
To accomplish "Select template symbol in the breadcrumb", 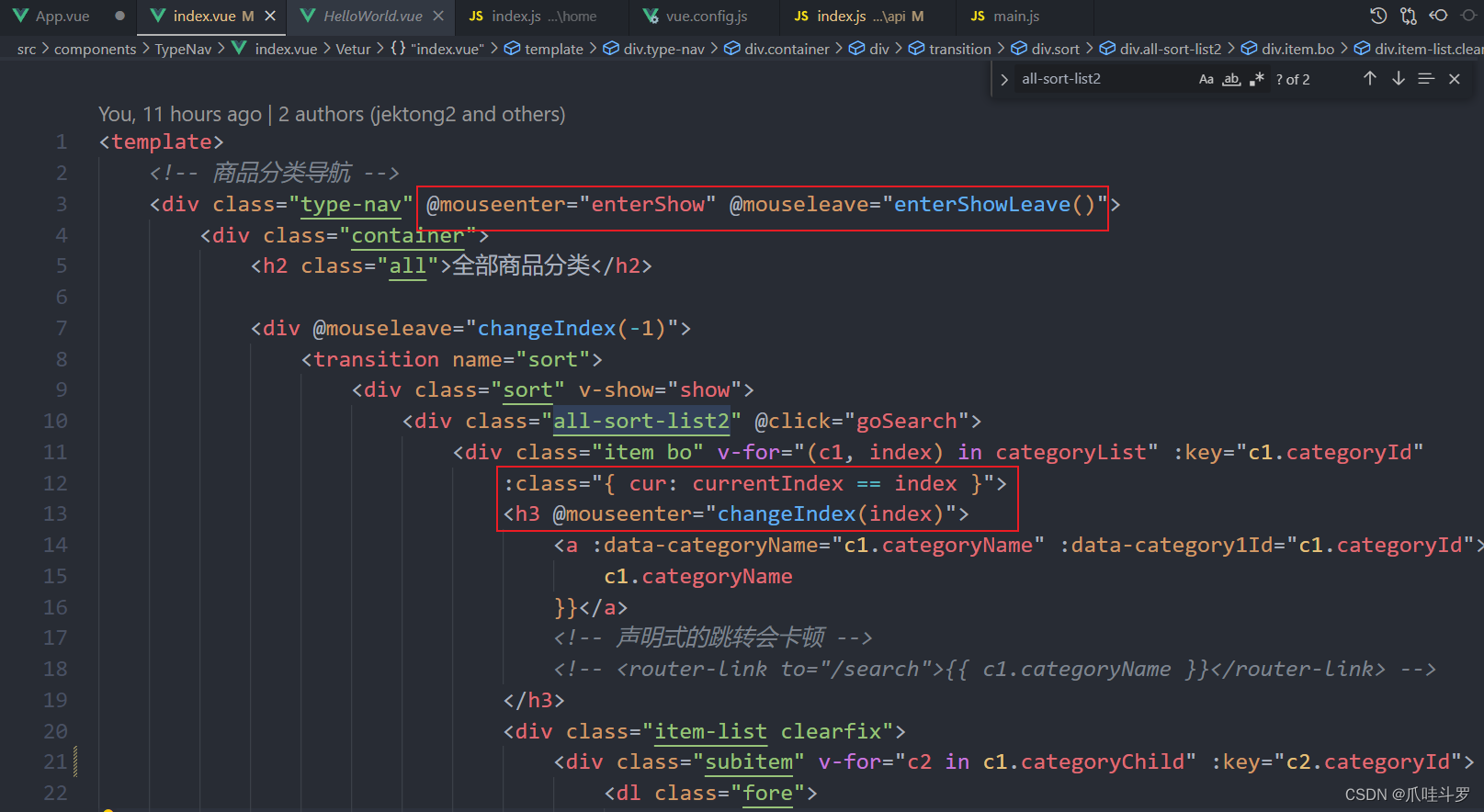I will tap(554, 49).
